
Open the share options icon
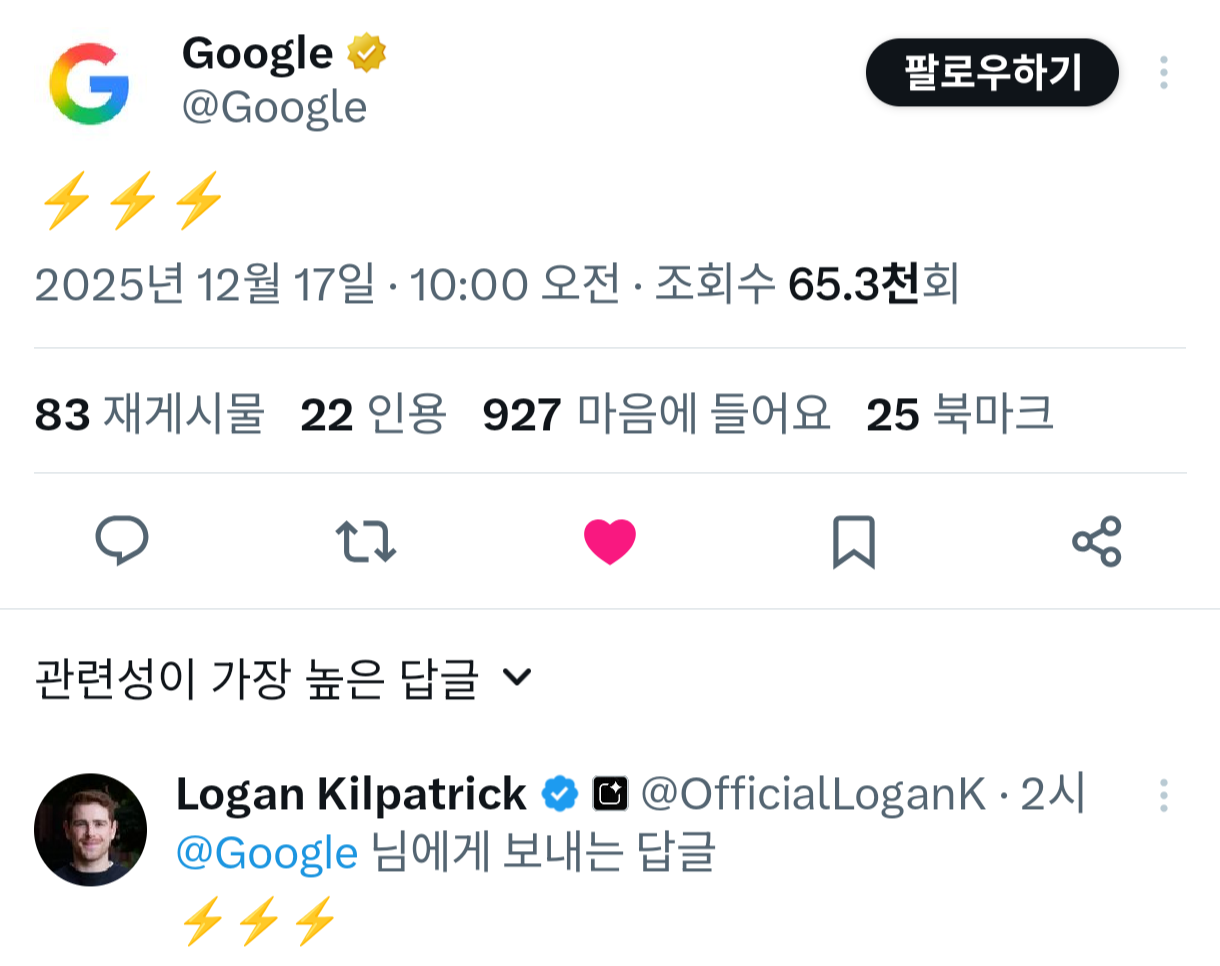pyautogui.click(x=1097, y=542)
